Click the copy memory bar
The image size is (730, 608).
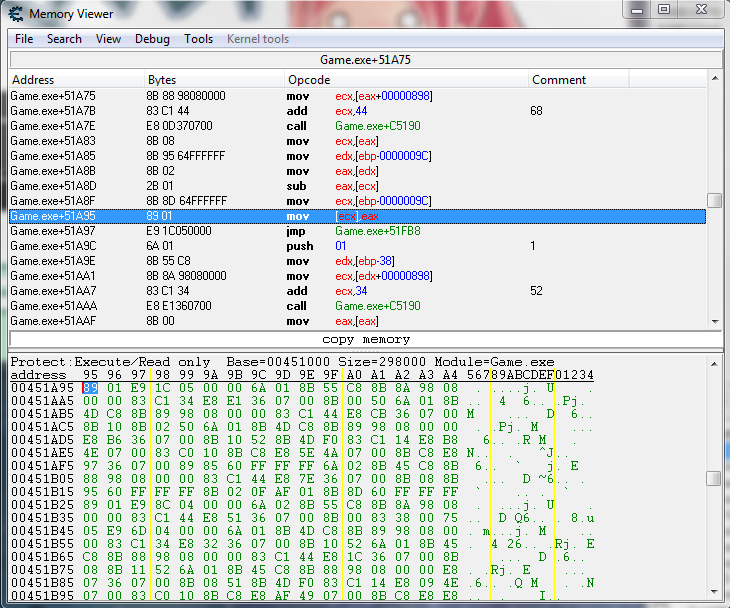click(x=365, y=340)
